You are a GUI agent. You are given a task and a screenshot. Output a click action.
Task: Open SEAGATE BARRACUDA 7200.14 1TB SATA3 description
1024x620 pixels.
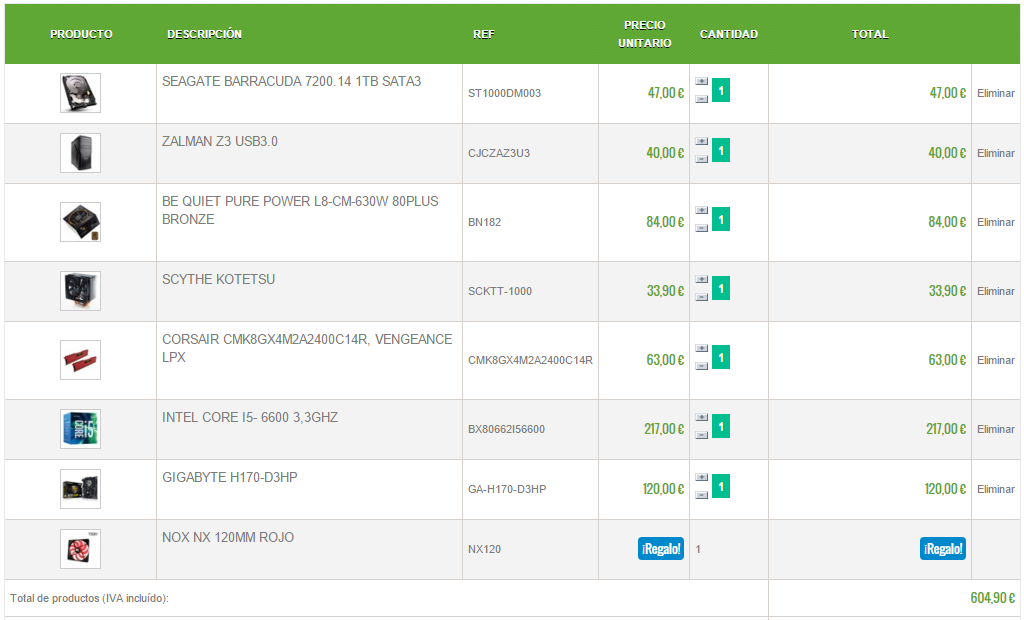[291, 82]
